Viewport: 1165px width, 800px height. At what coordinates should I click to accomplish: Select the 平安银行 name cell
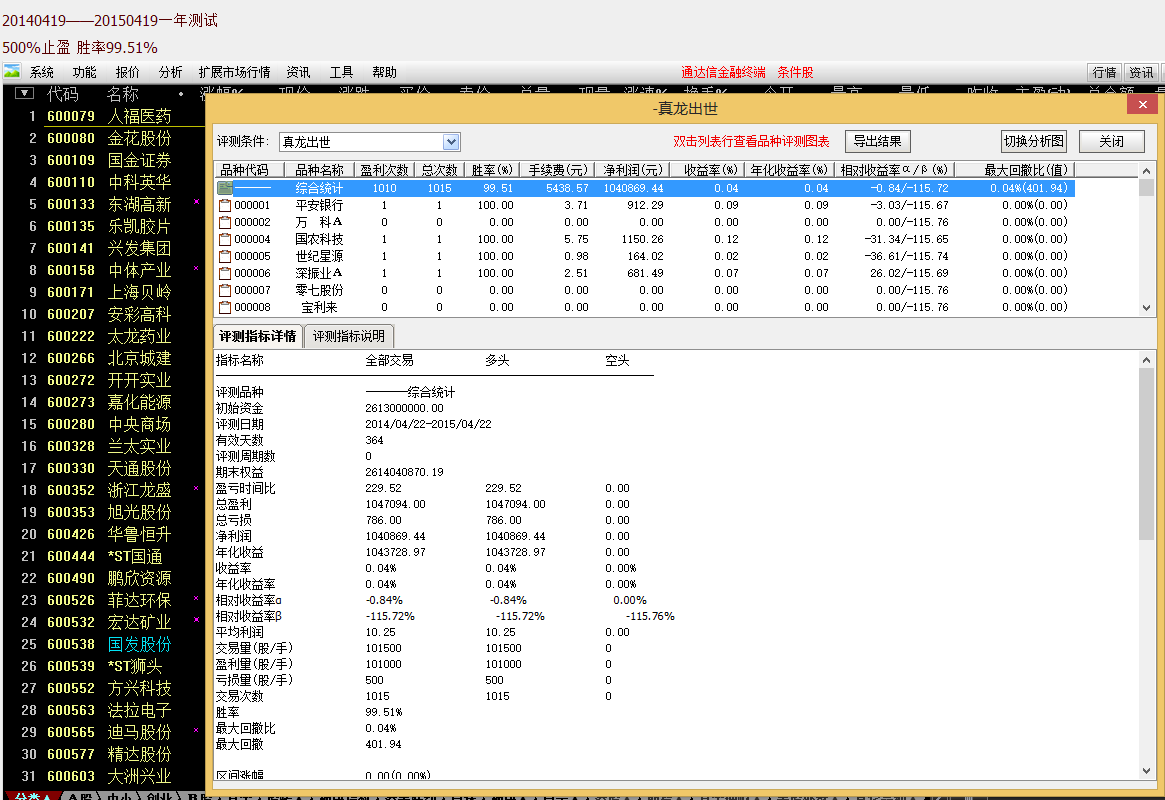319,206
